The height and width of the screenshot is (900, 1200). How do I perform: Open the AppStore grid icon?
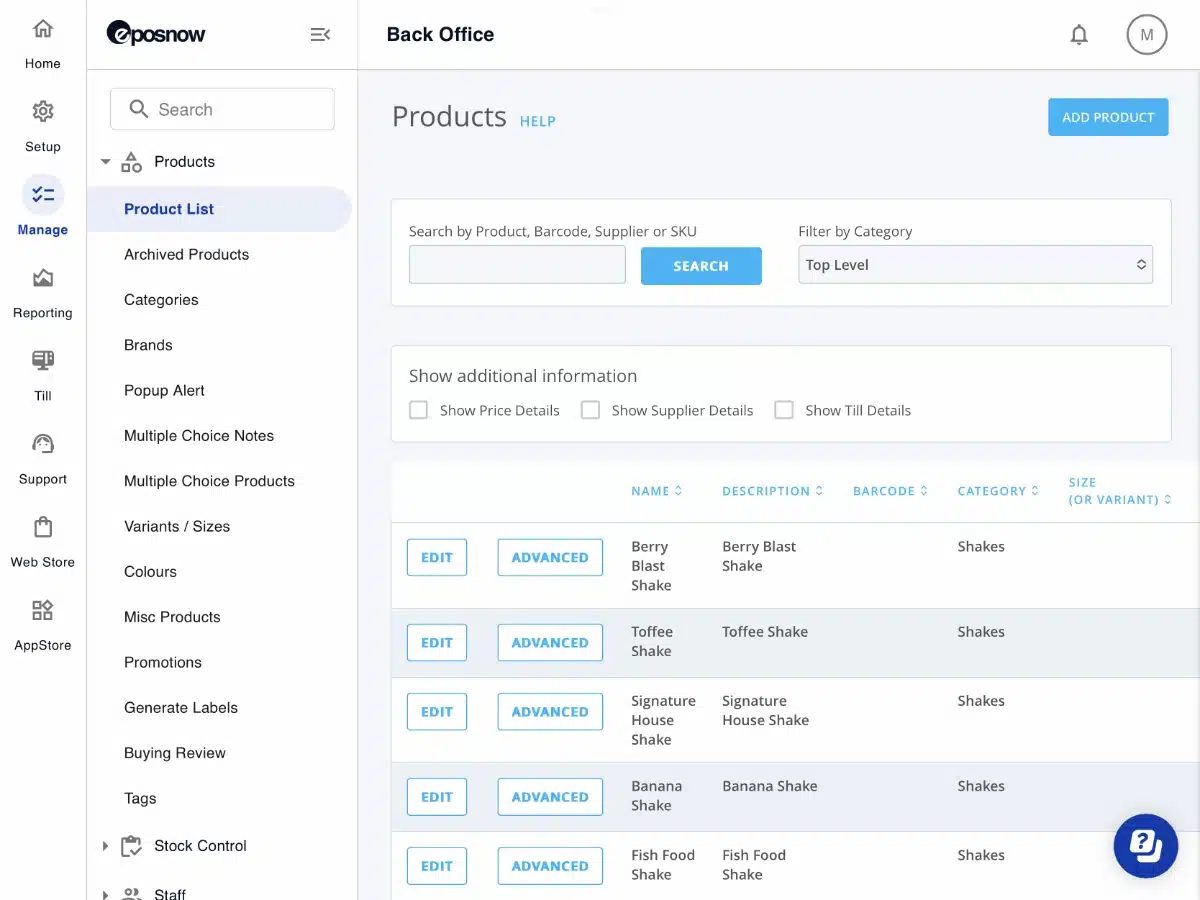coord(43,610)
